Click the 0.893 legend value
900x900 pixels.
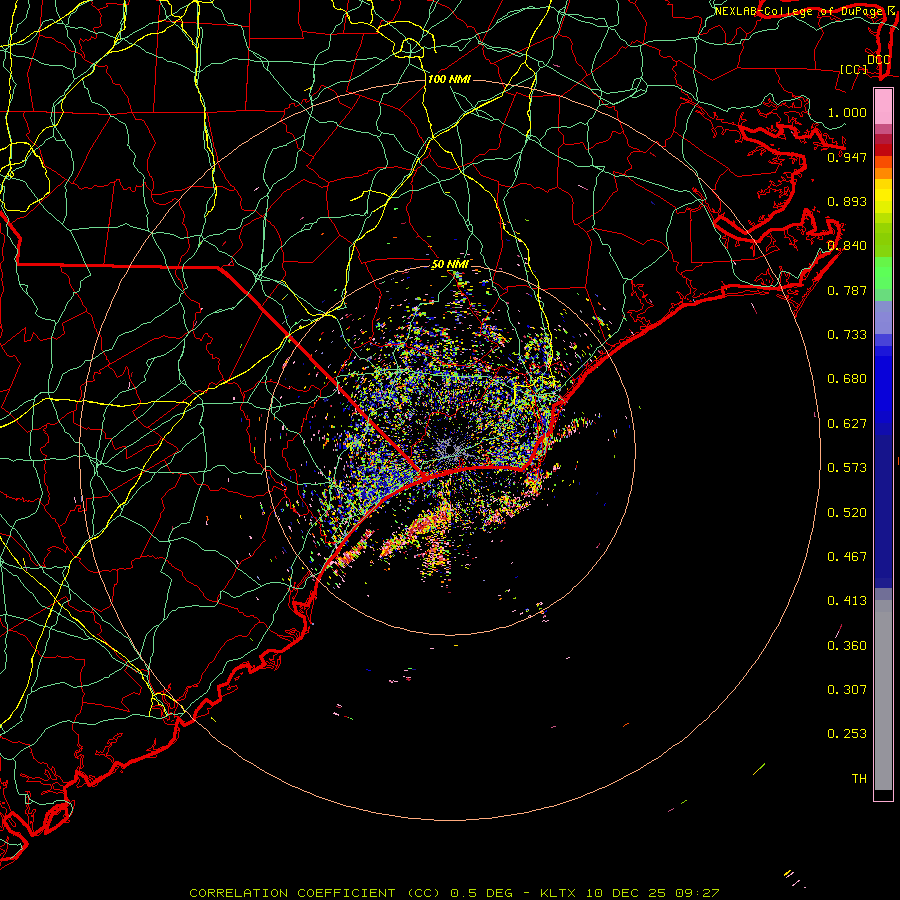(847, 201)
